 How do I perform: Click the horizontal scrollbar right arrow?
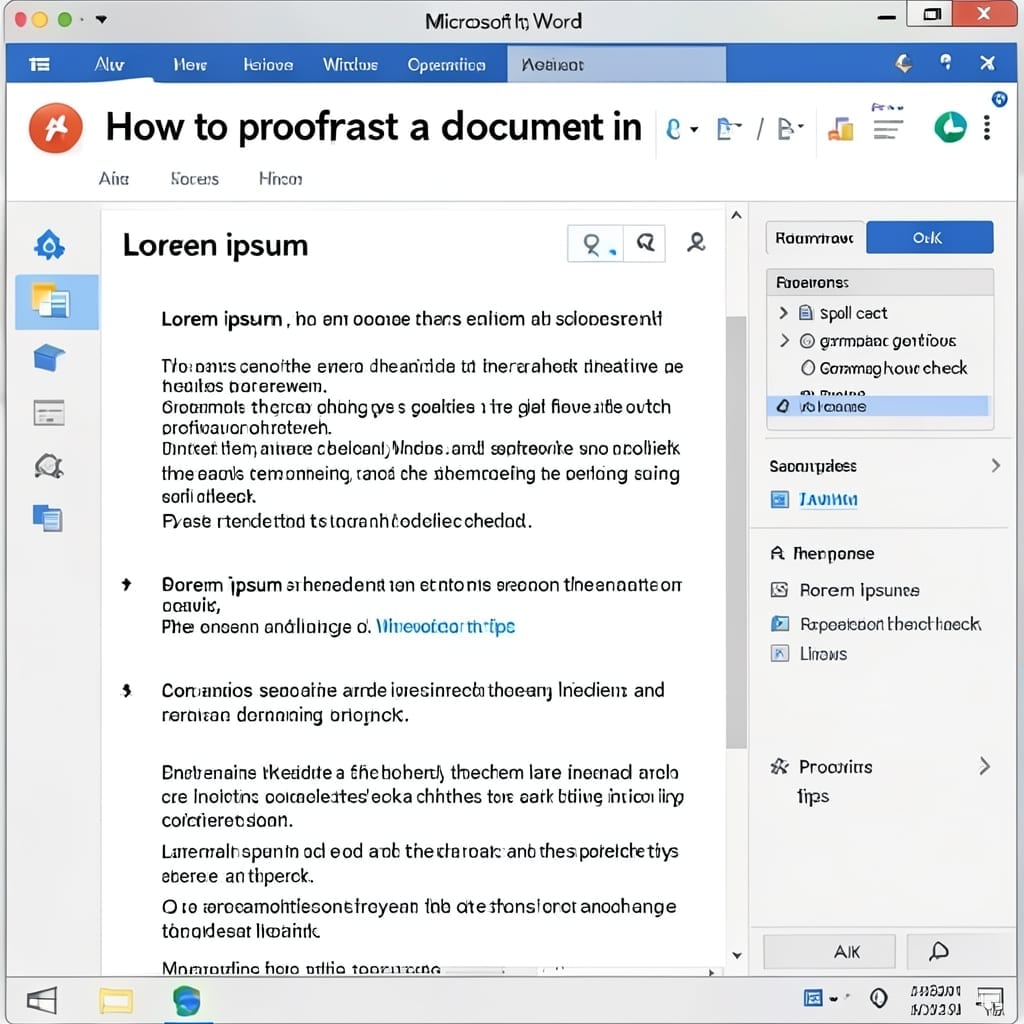(x=712, y=972)
